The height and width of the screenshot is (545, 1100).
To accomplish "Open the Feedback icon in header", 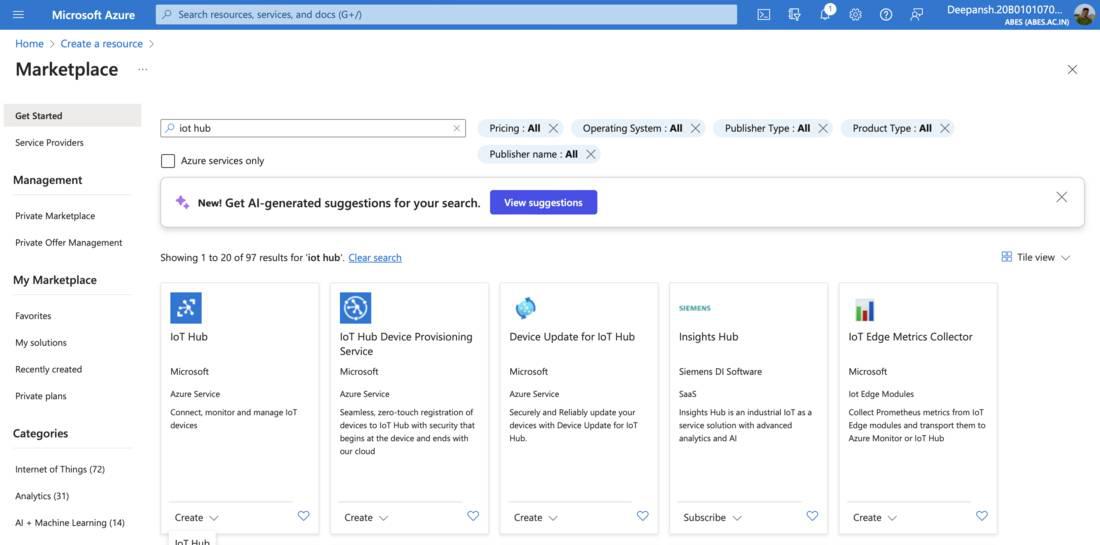I will pyautogui.click(x=916, y=14).
